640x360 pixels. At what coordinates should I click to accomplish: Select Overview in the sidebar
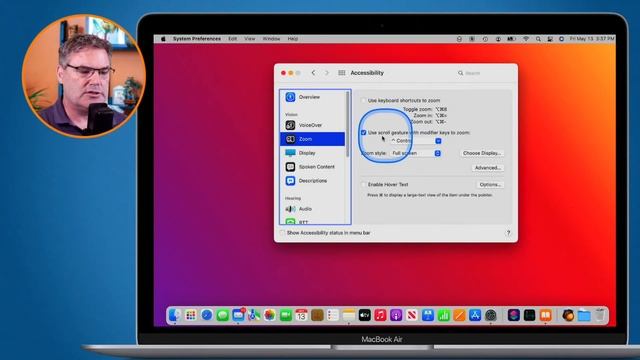tap(313, 97)
